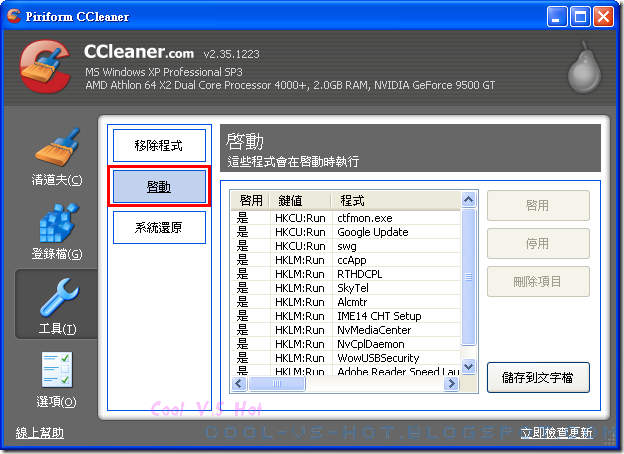Click the horizontal scroll left arrow
Viewport: 624px width, 454px height.
pyautogui.click(x=239, y=384)
